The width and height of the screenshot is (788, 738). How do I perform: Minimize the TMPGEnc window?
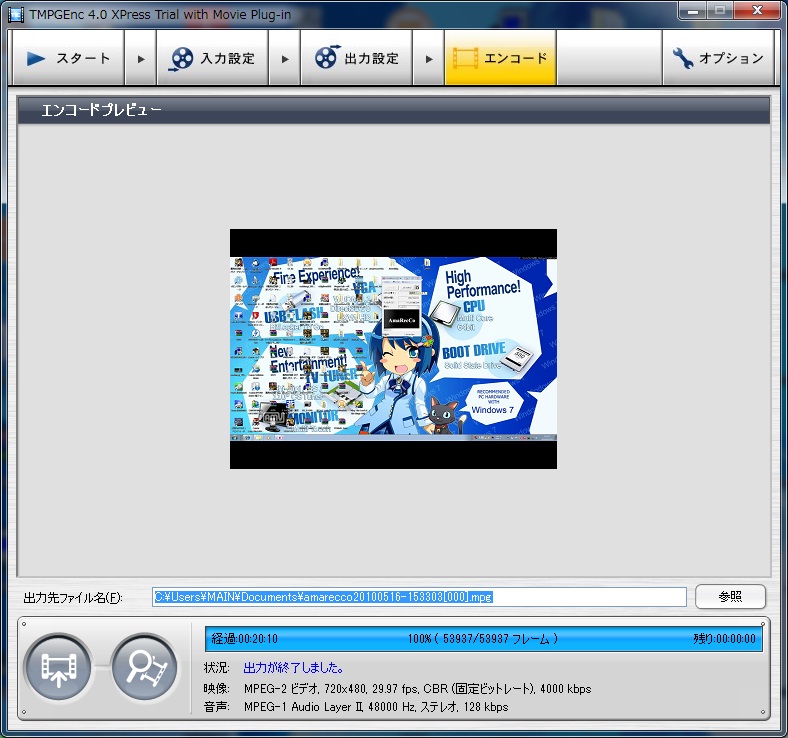[693, 10]
